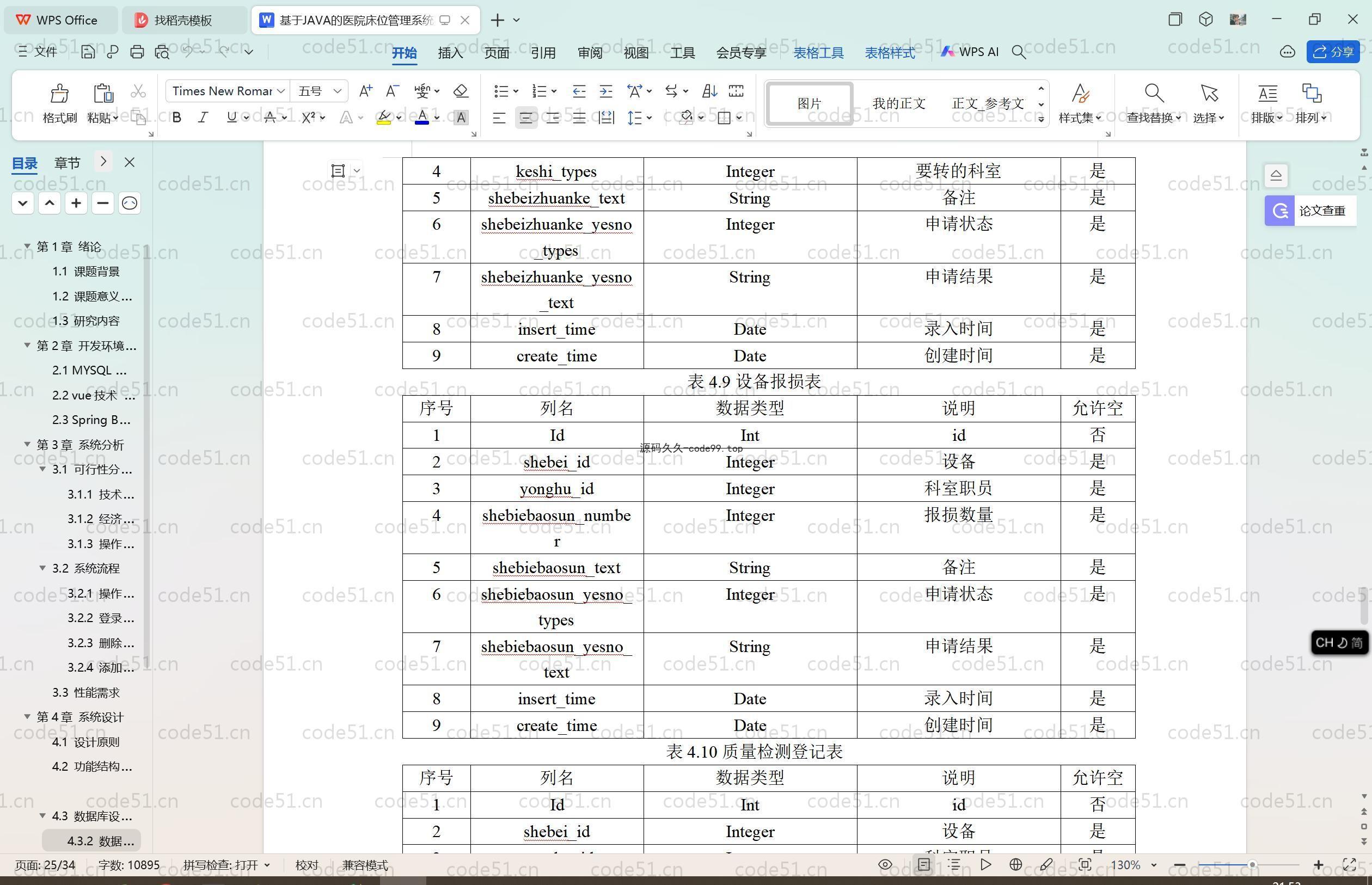1372x885 pixels.
Task: Click the Styles set (样式集) icon
Action: click(1080, 93)
